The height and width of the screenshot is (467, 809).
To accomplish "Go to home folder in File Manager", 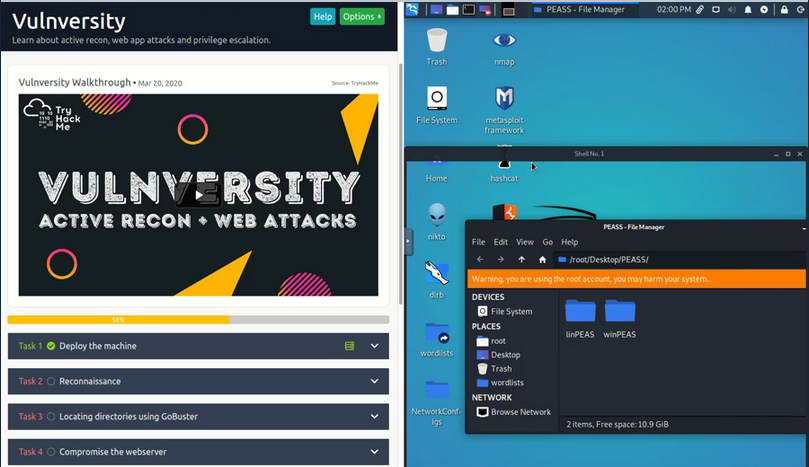I will 542,260.
